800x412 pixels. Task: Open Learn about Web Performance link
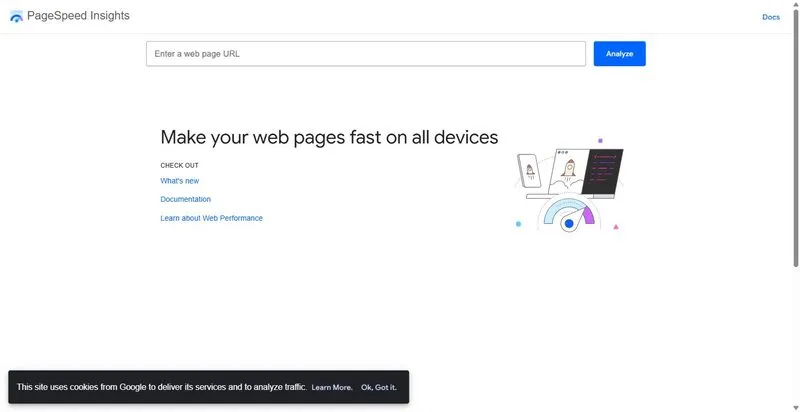212,218
